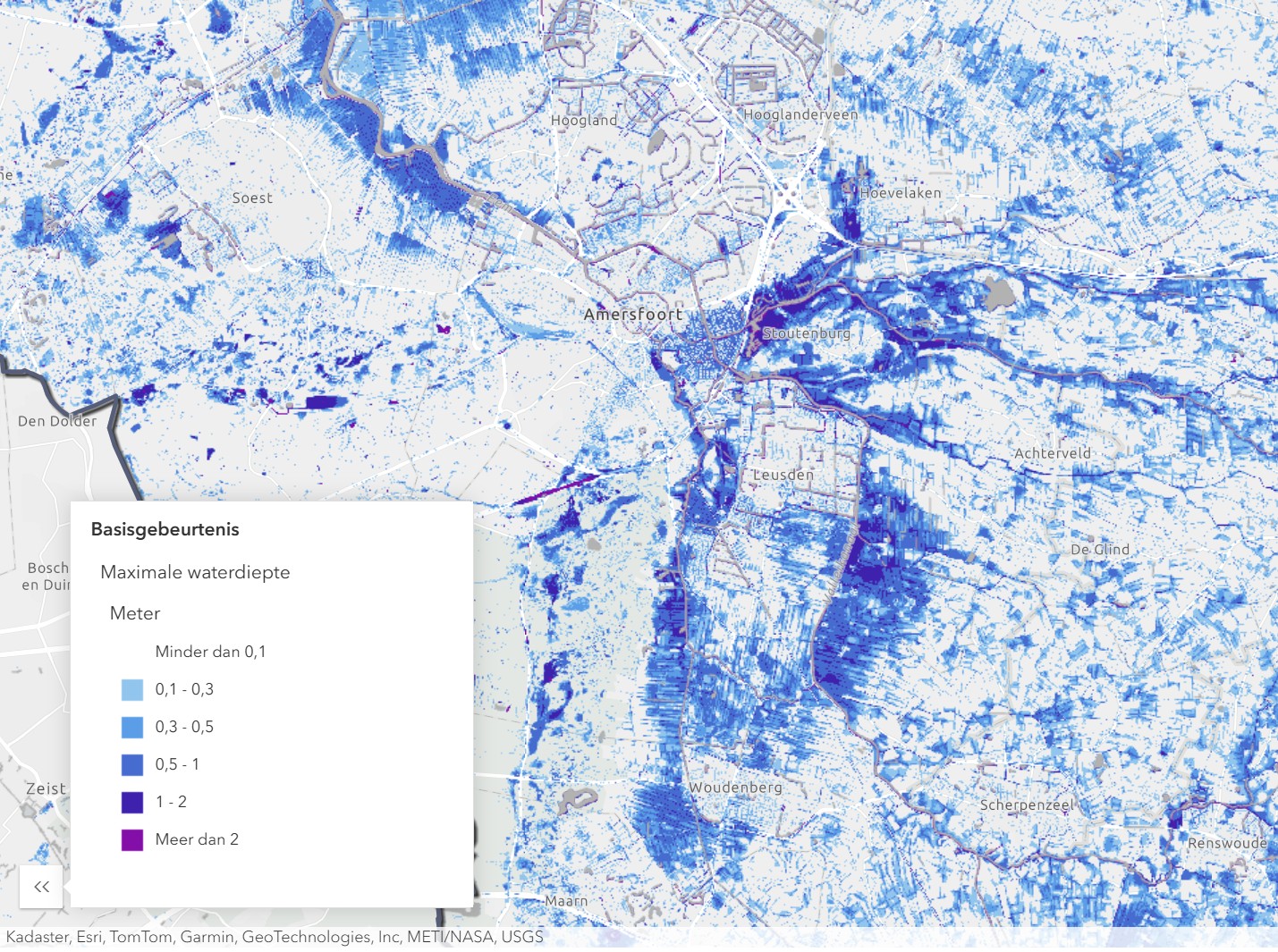
Task: Select the Achterveld village label
Action: (x=1053, y=453)
